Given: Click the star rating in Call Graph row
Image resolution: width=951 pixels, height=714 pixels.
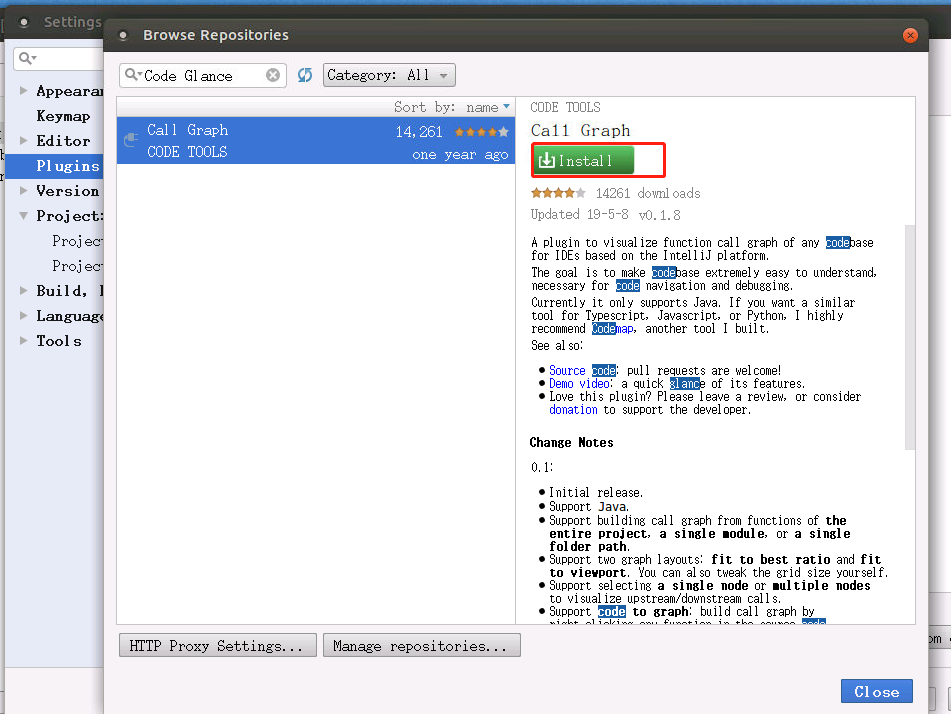Looking at the screenshot, I should [x=482, y=132].
